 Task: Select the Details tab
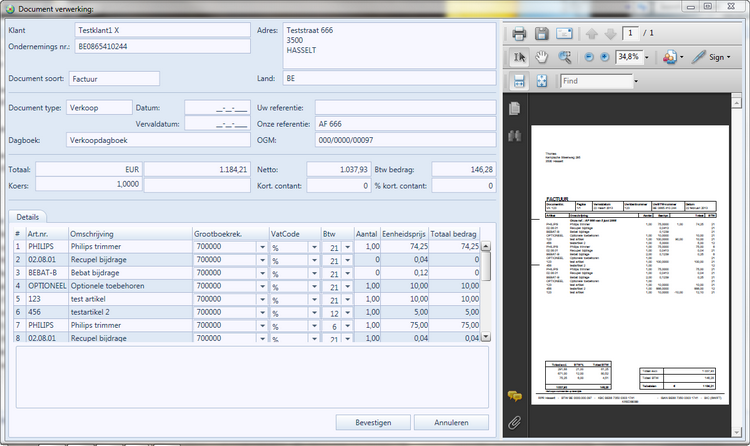(x=27, y=217)
